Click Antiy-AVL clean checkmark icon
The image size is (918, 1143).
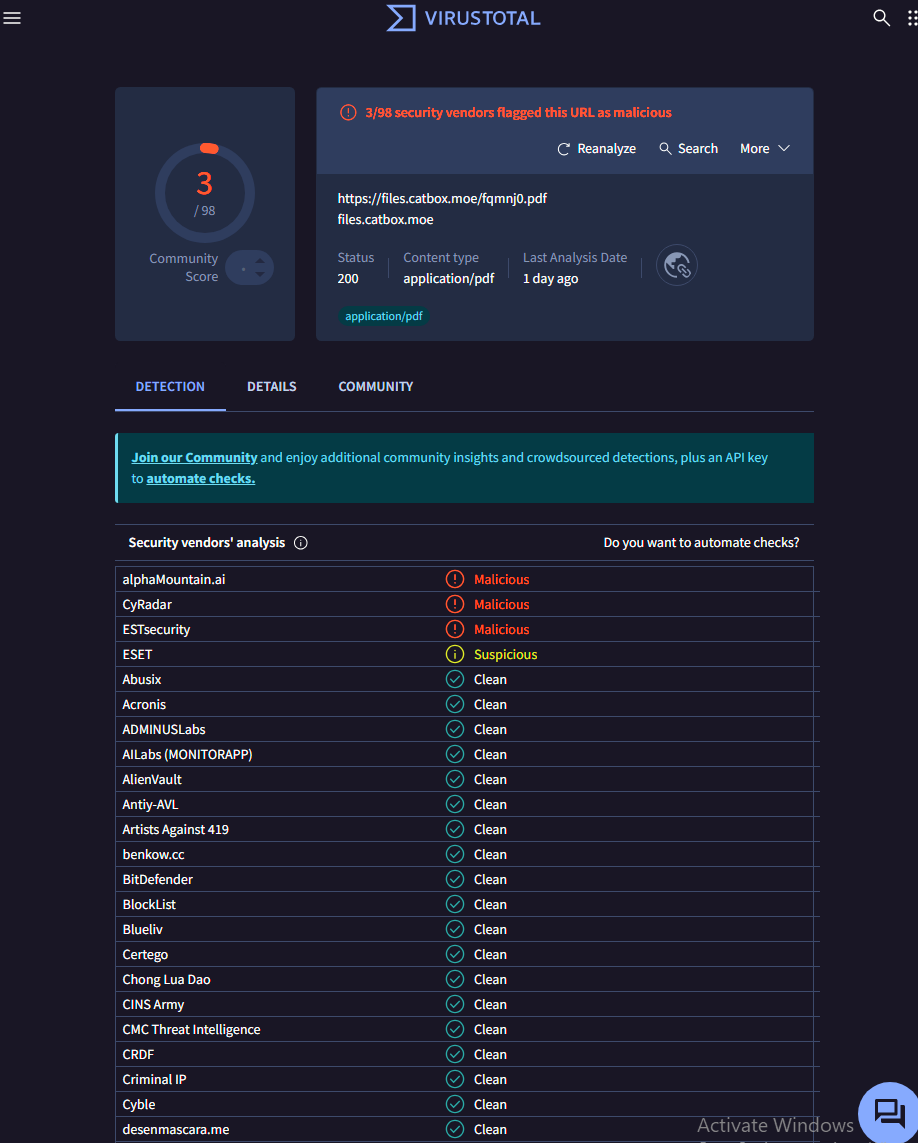point(455,804)
